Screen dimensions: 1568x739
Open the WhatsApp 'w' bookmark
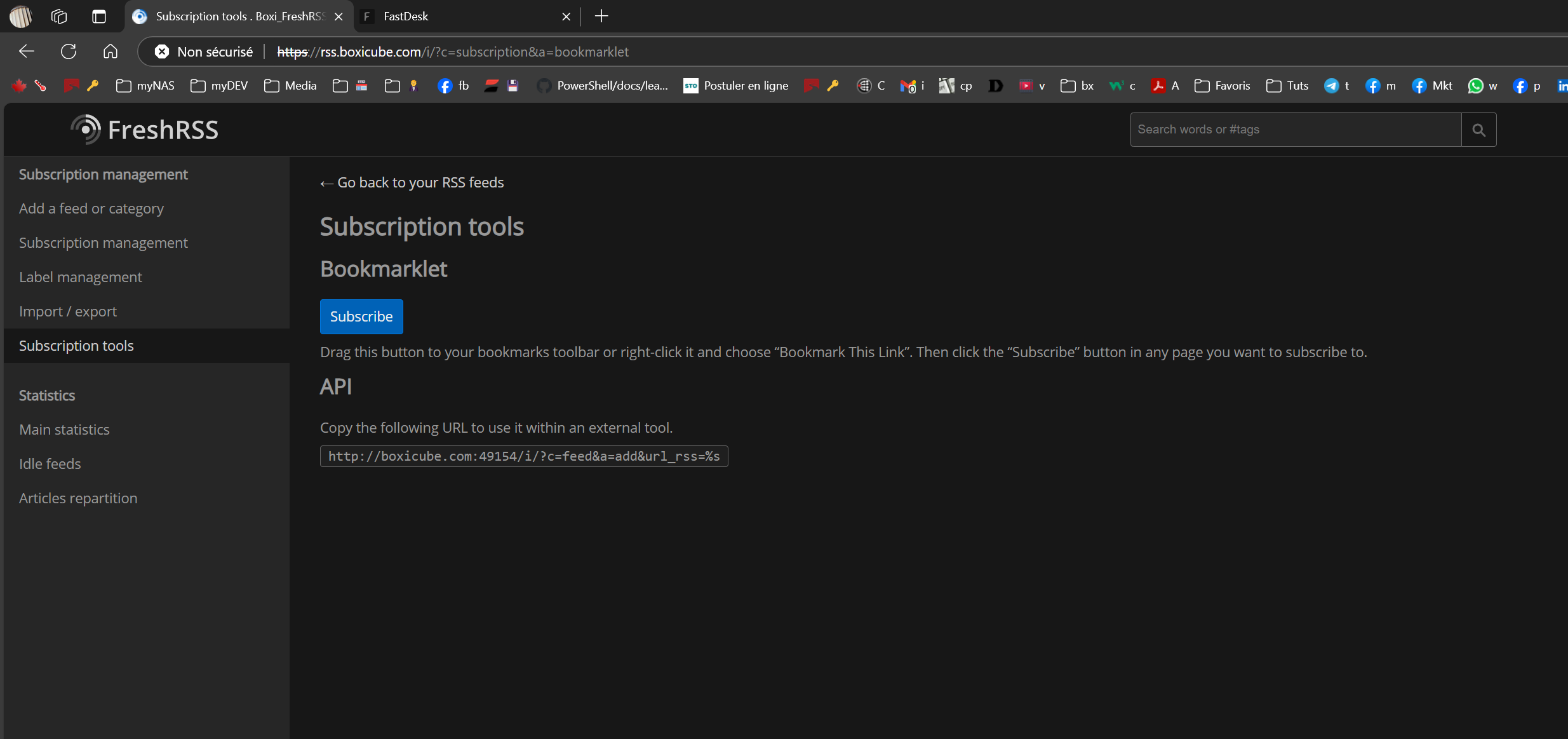click(x=1482, y=86)
